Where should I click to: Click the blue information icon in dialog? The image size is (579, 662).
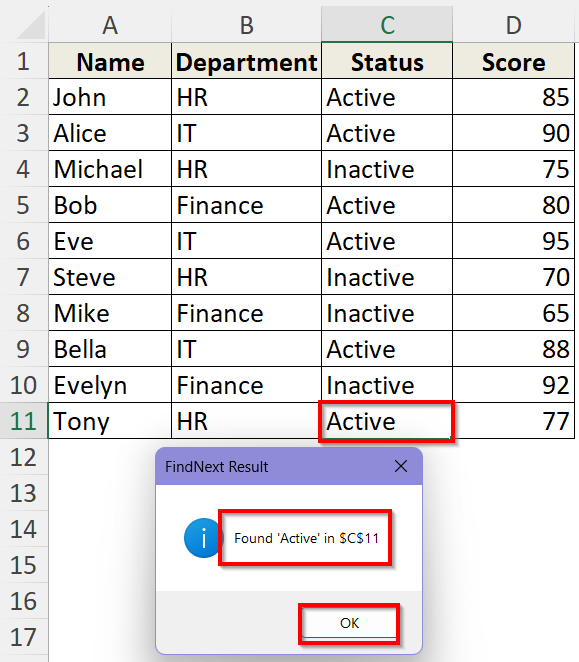tap(203, 538)
